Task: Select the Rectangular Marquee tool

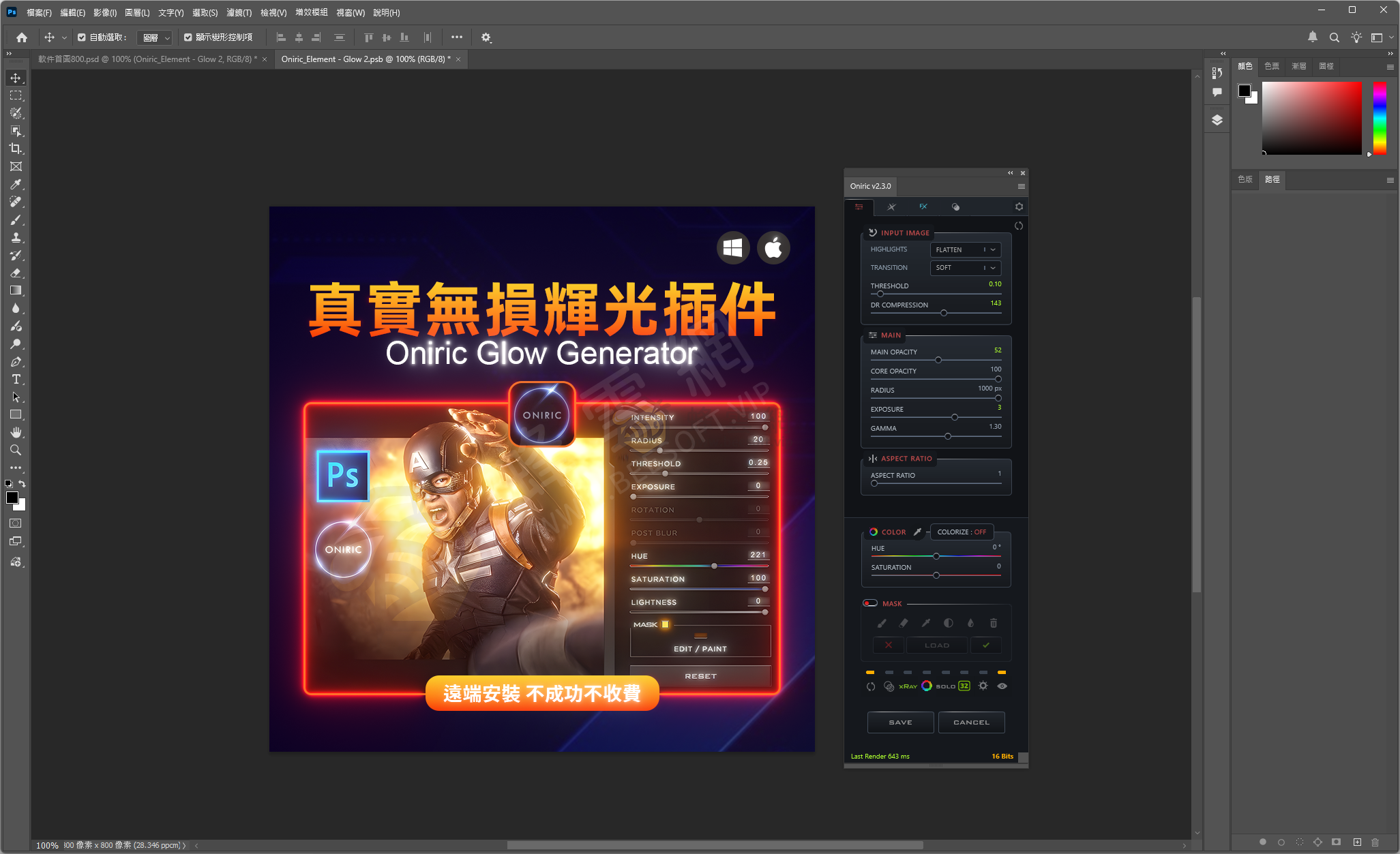Action: pos(16,95)
